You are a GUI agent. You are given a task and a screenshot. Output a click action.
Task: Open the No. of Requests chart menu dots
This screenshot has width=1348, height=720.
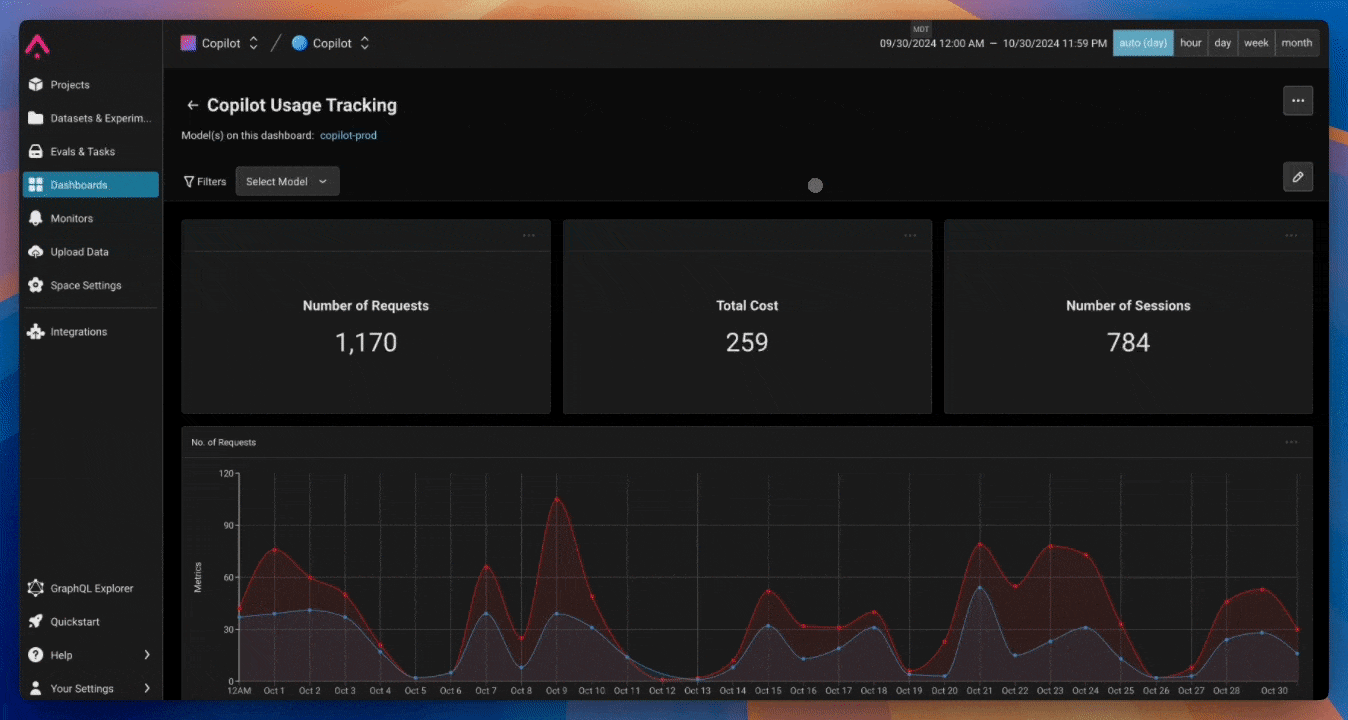click(x=1292, y=442)
